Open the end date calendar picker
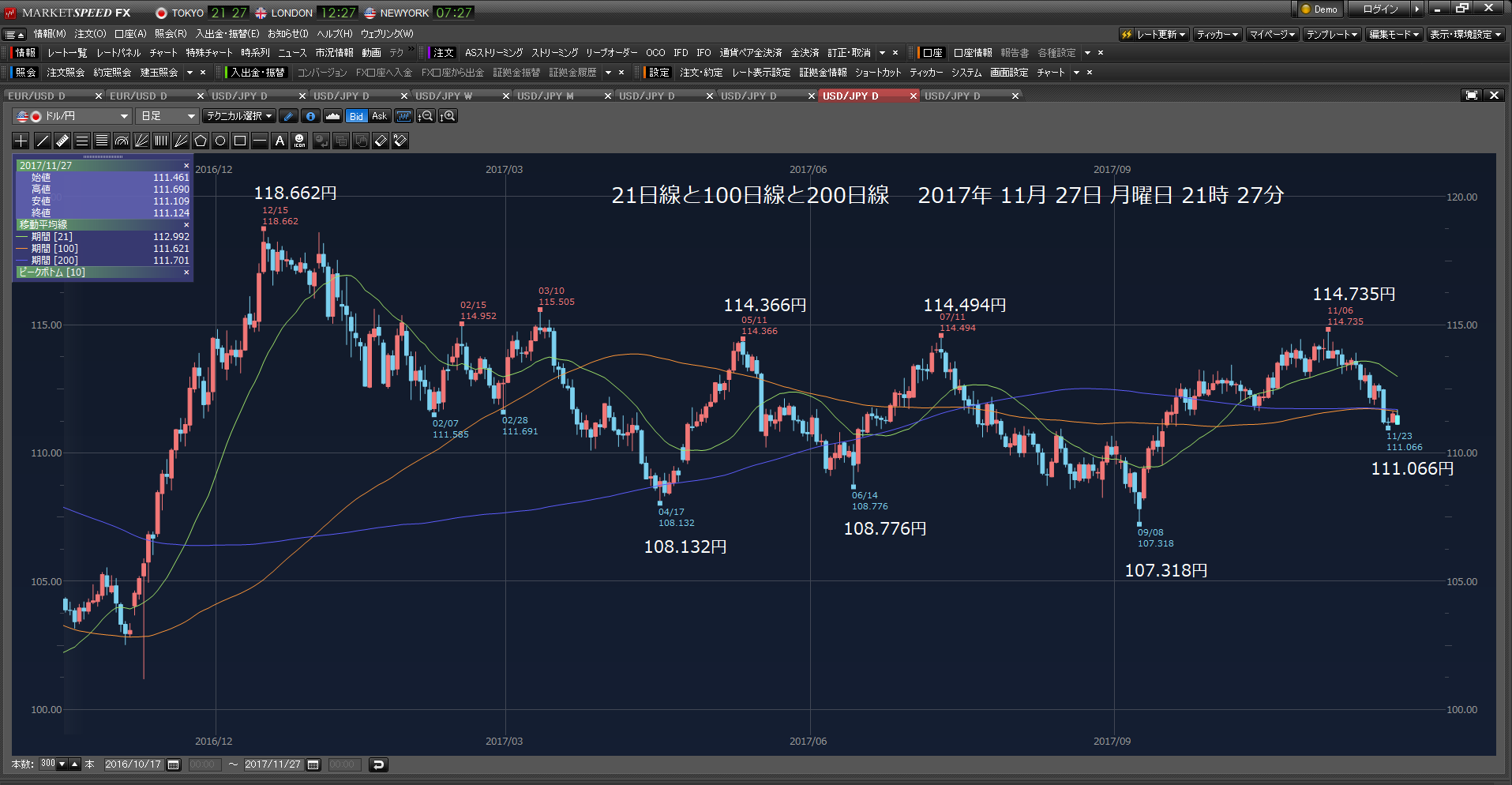This screenshot has width=1512, height=785. click(x=313, y=764)
